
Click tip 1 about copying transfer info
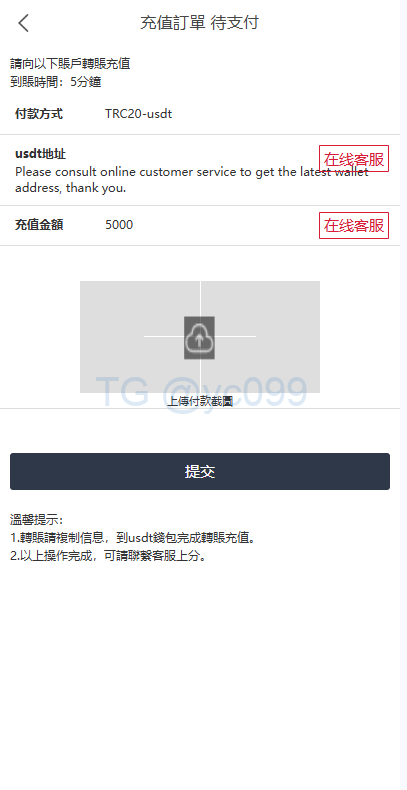(134, 538)
